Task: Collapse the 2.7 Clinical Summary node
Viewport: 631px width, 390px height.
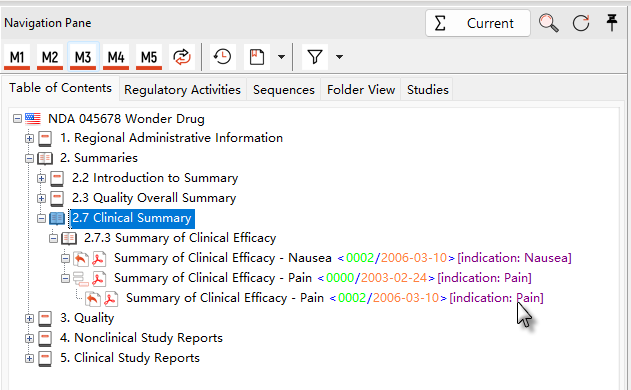Action: click(41, 218)
